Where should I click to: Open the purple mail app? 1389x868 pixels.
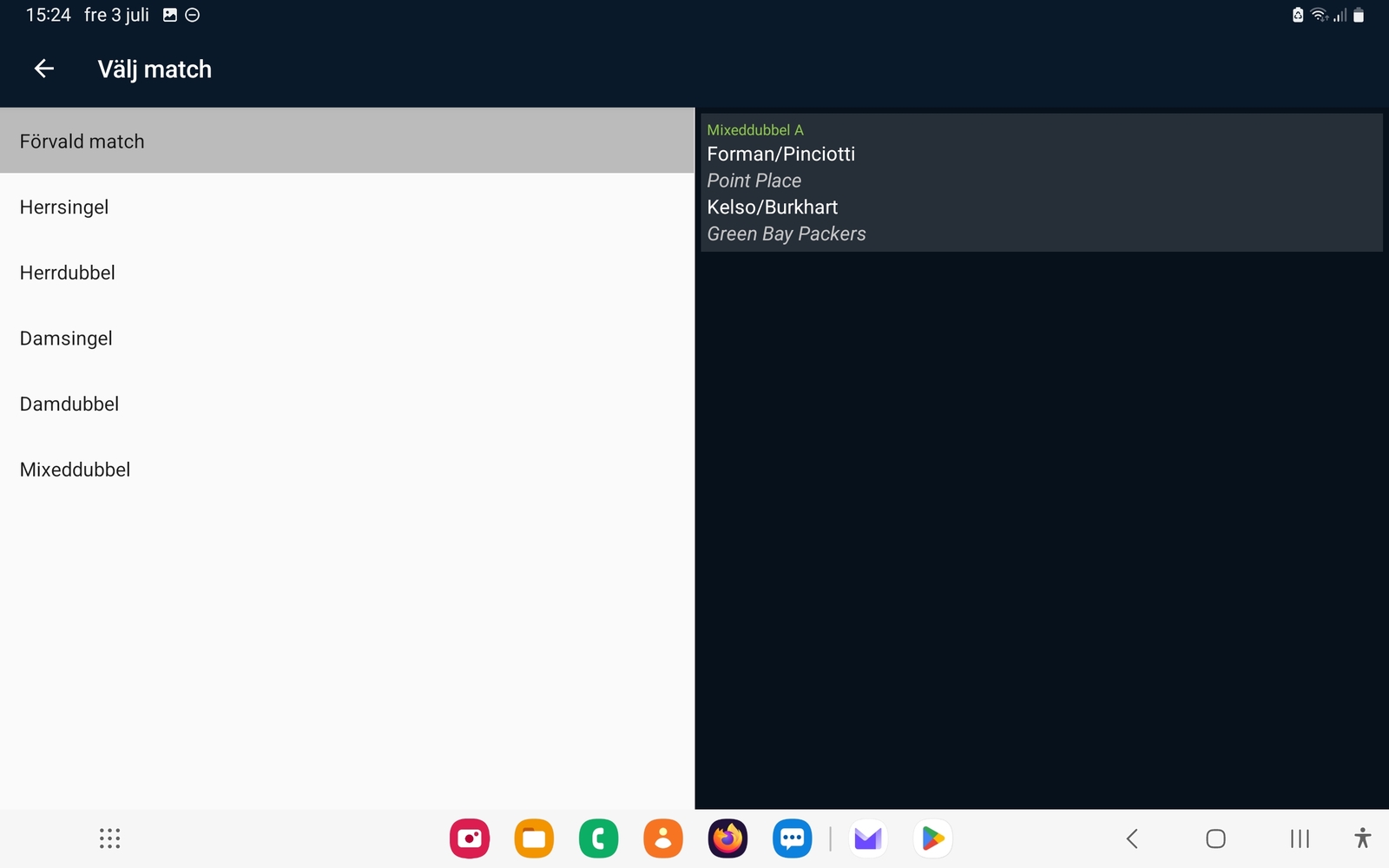click(868, 838)
